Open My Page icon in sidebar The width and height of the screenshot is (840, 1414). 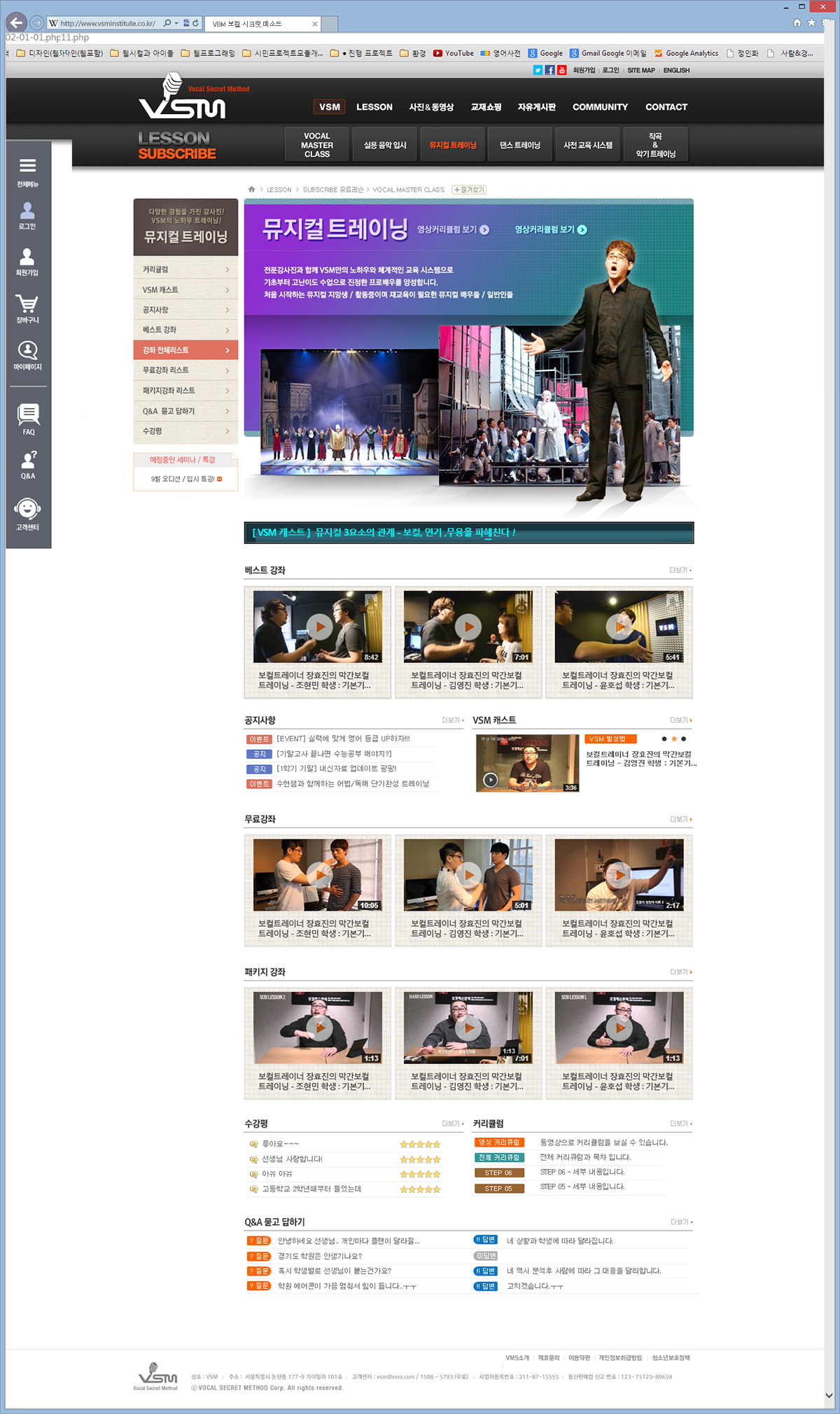[27, 351]
